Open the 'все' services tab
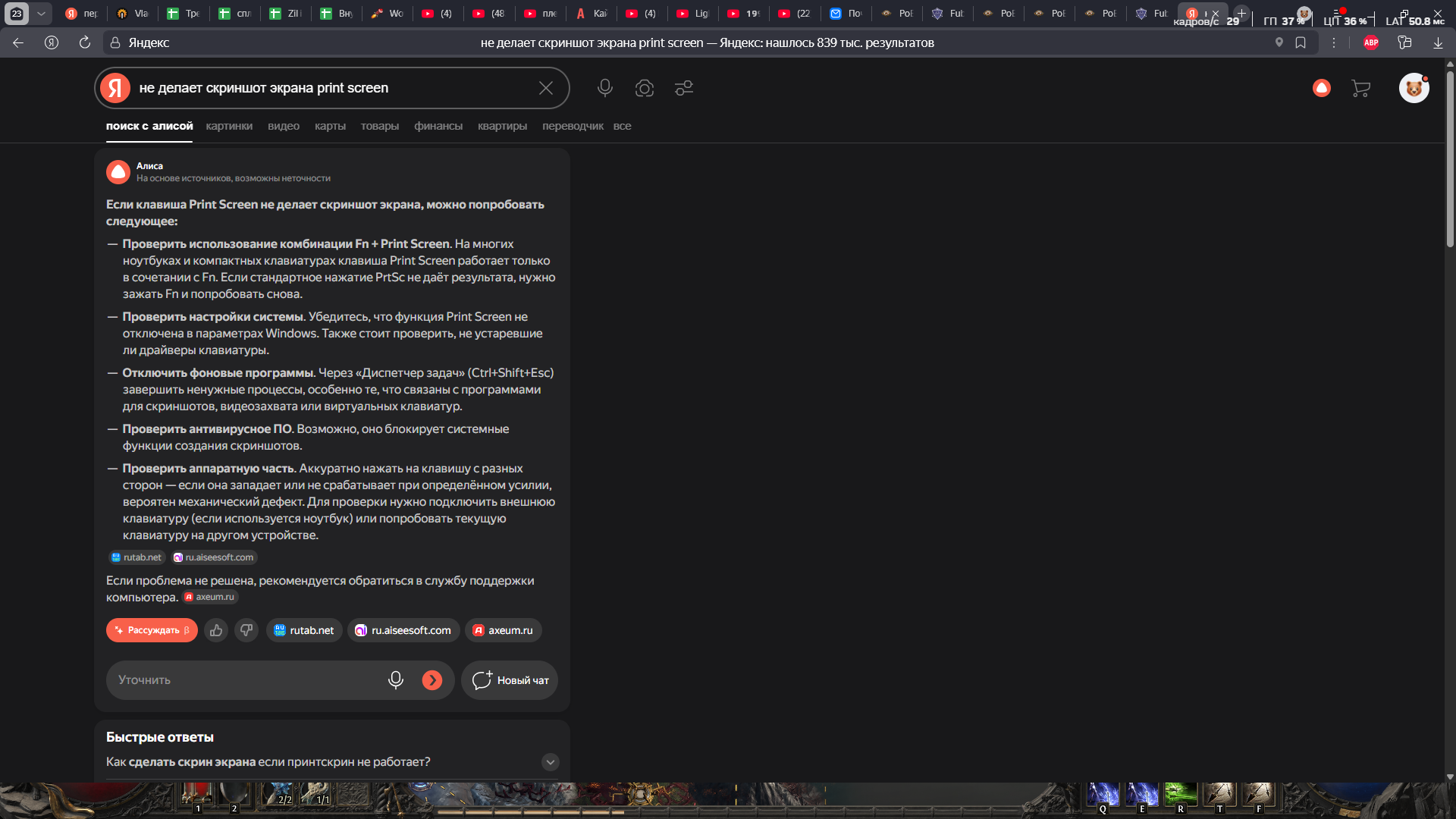This screenshot has width=1456, height=819. tap(622, 126)
